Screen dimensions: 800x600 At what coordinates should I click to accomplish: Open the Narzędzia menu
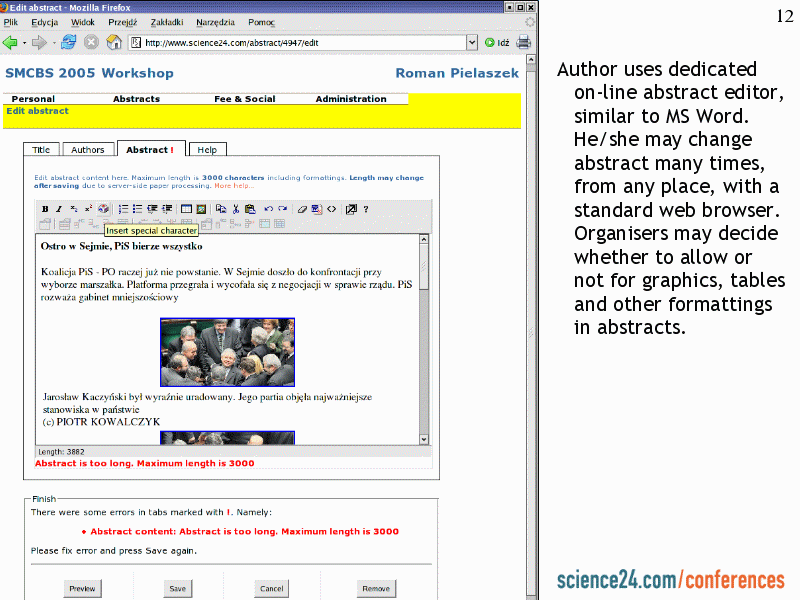[x=213, y=21]
